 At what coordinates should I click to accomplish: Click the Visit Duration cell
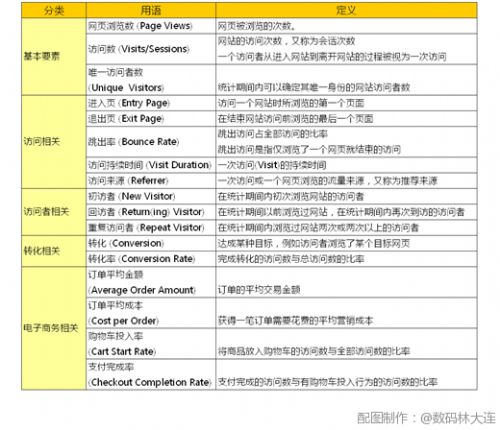click(151, 165)
